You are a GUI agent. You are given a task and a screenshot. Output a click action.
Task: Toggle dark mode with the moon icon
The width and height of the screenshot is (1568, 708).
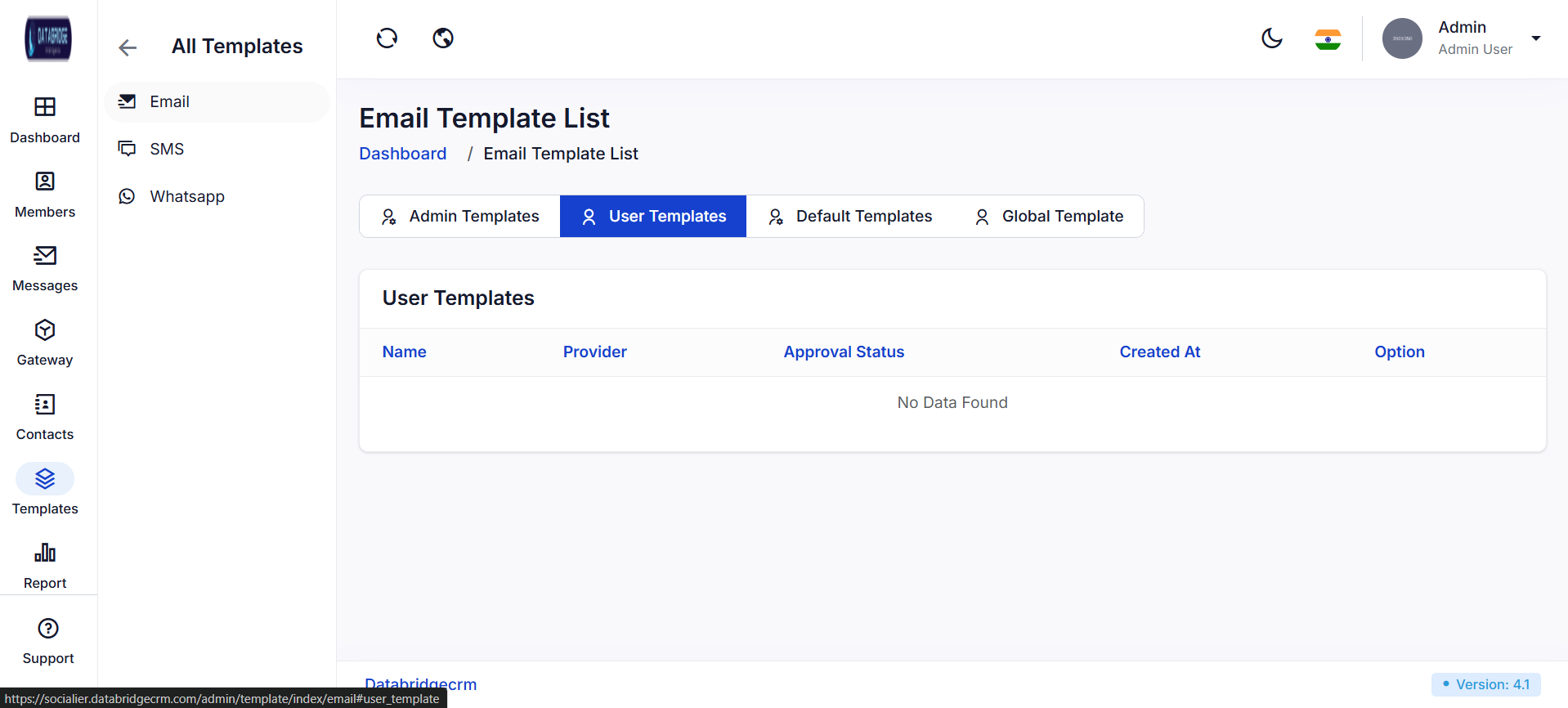coord(1271,38)
